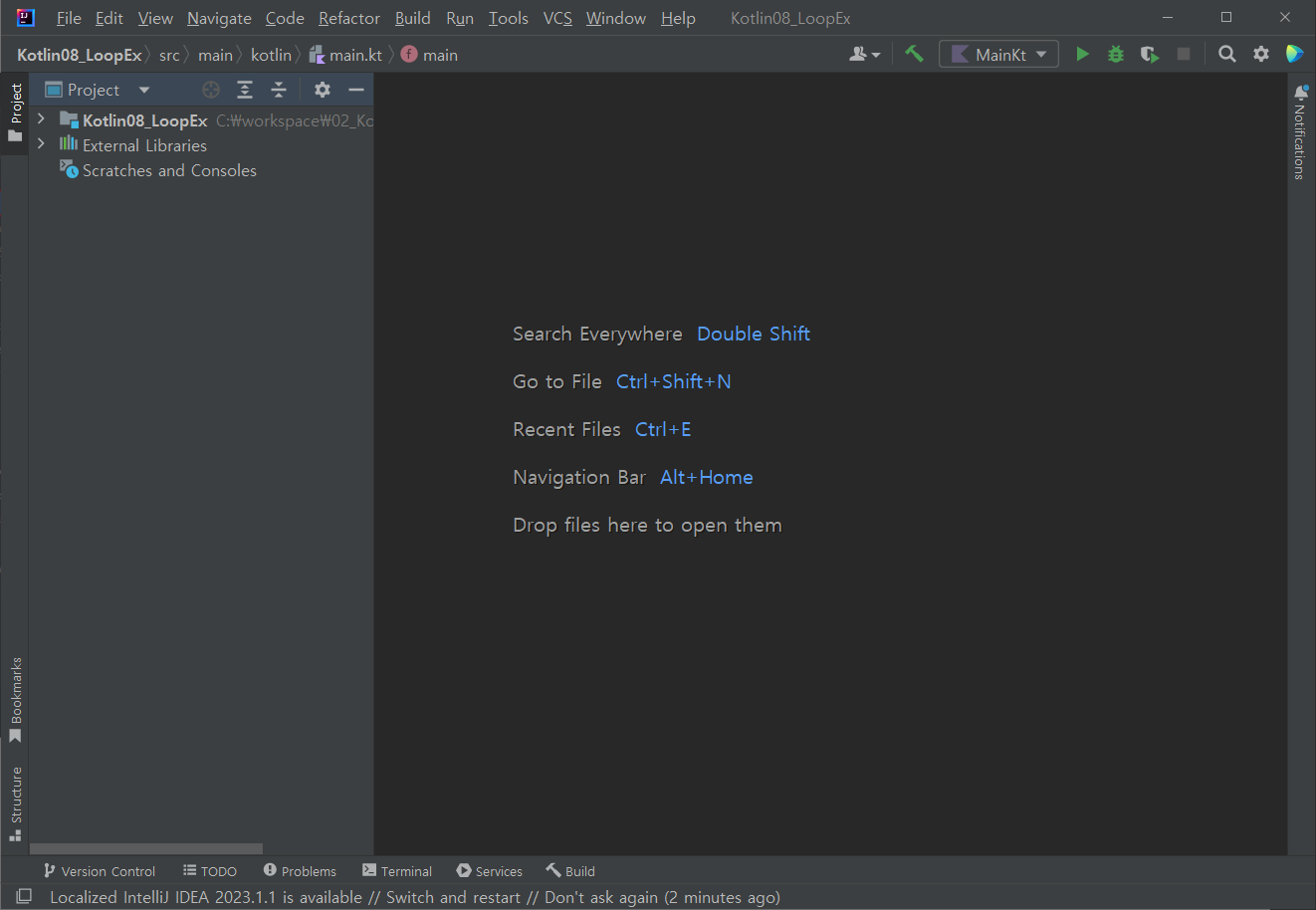The width and height of the screenshot is (1316, 910).
Task: Open the VCS menu
Action: click(x=557, y=18)
